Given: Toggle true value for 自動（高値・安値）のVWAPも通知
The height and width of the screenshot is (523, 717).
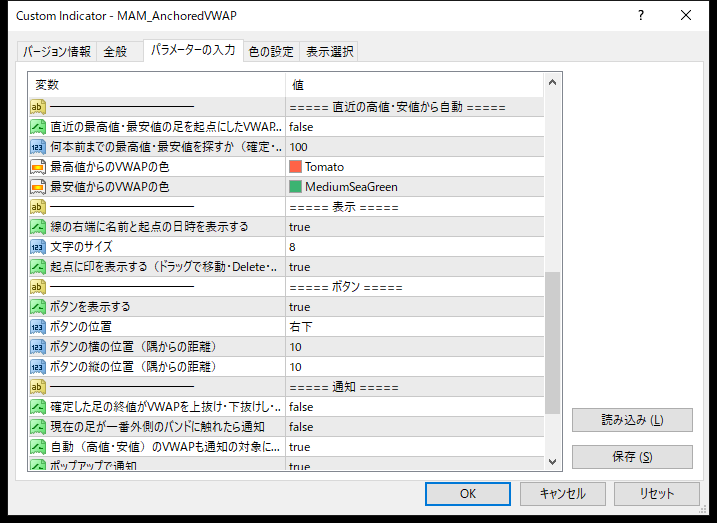Looking at the screenshot, I should click(415, 447).
